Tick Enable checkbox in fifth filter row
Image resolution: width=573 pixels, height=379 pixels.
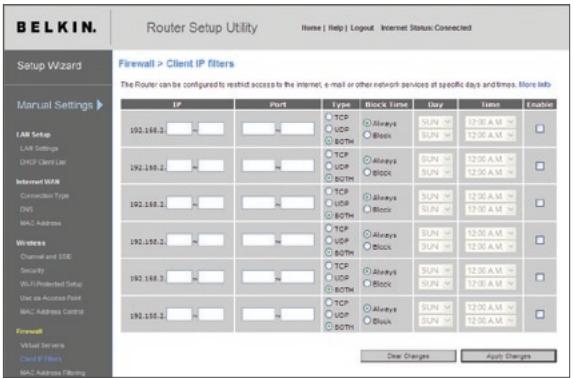[x=540, y=277]
